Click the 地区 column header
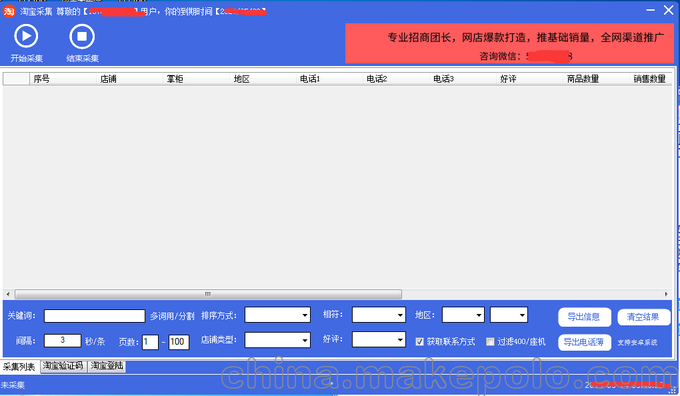This screenshot has height=396, width=680. tap(263, 79)
